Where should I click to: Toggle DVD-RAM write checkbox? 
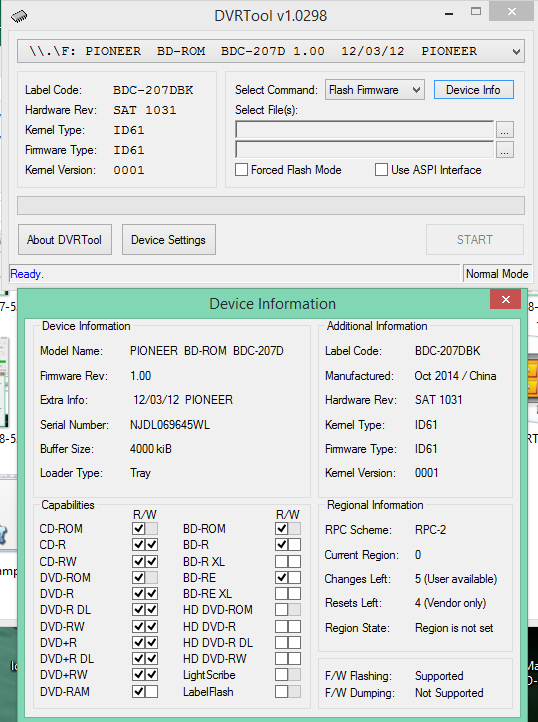point(152,692)
